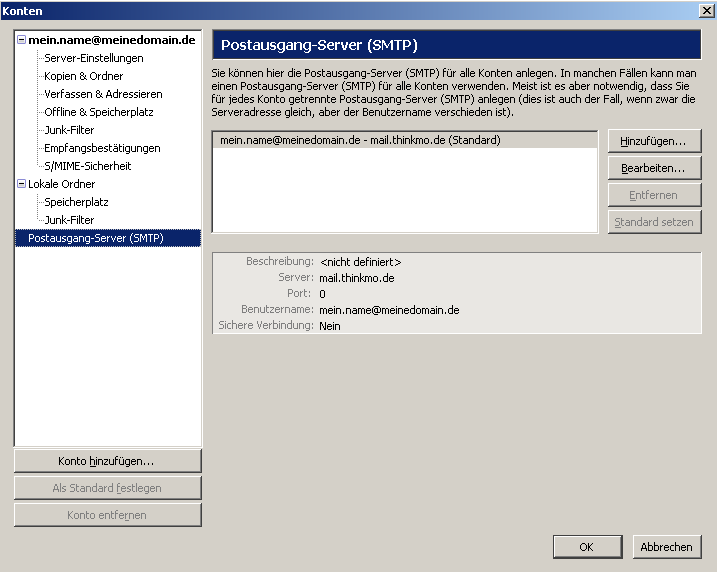This screenshot has width=717, height=572.
Task: Close the Konten dialog window
Action: pos(705,10)
